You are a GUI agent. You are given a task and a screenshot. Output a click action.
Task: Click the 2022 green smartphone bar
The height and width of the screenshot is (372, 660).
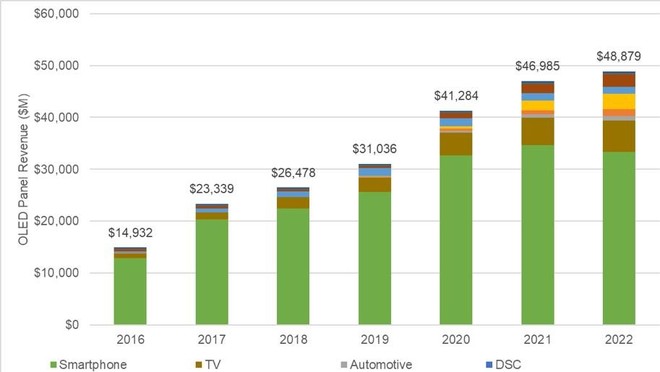point(619,238)
